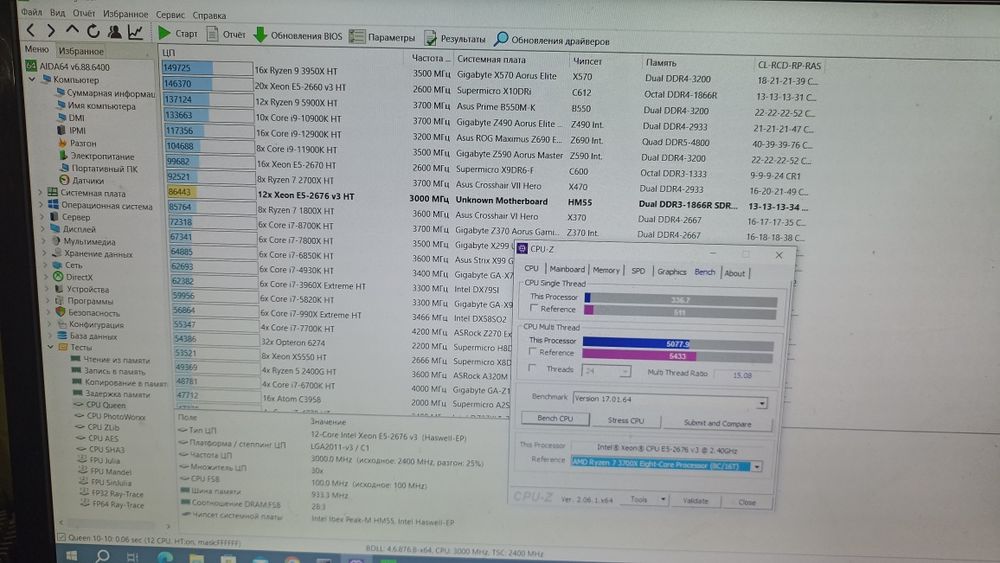Enable the Threads checkbox in CPU-Z
The image size is (1000, 563).
tap(532, 368)
